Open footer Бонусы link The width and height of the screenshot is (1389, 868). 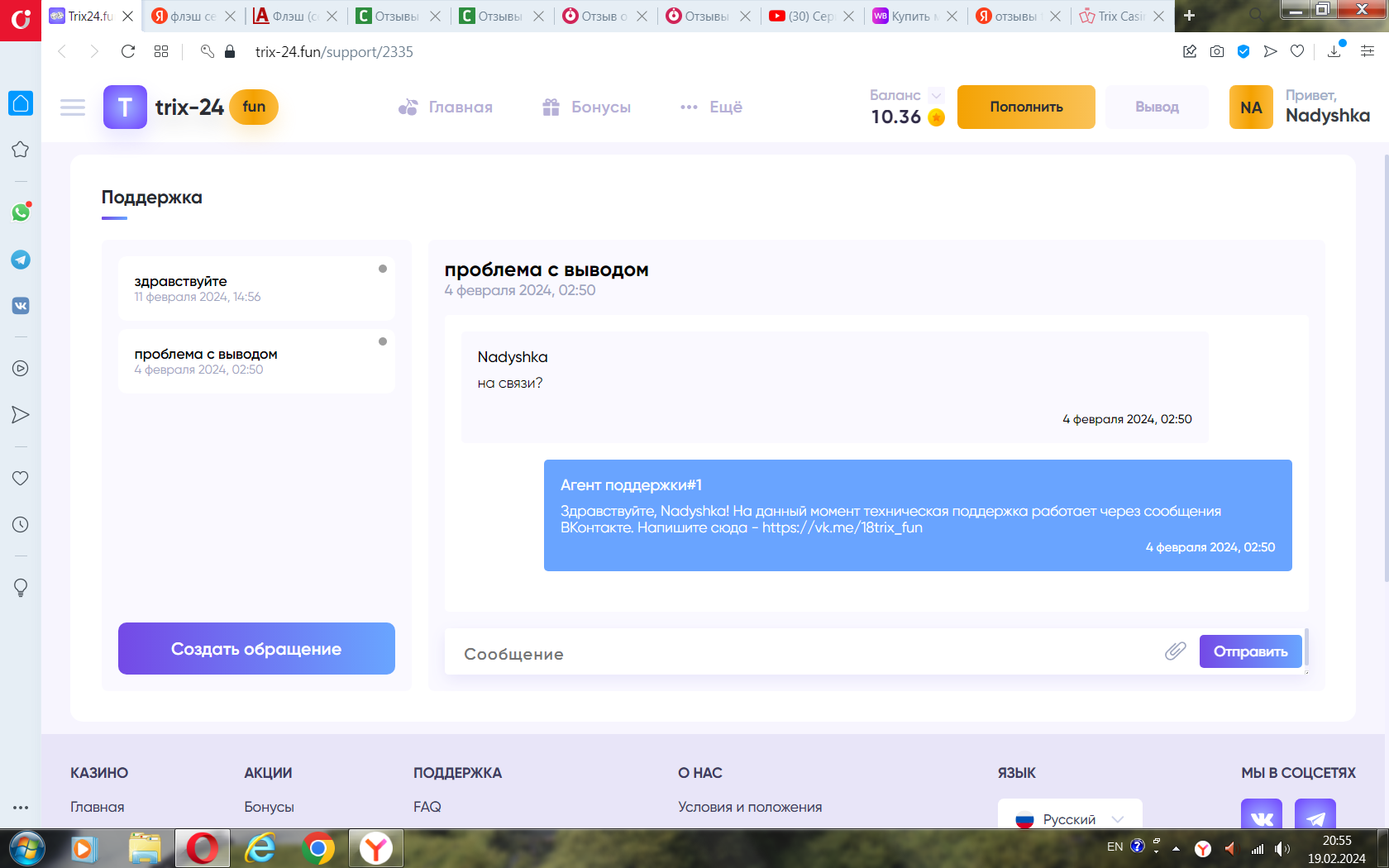[x=269, y=807]
